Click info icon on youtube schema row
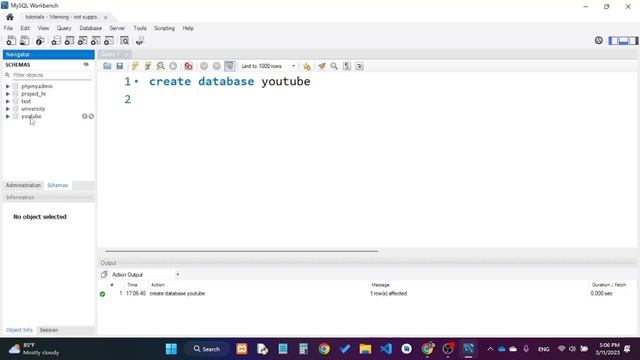This screenshot has height=360, width=640. pyautogui.click(x=84, y=116)
